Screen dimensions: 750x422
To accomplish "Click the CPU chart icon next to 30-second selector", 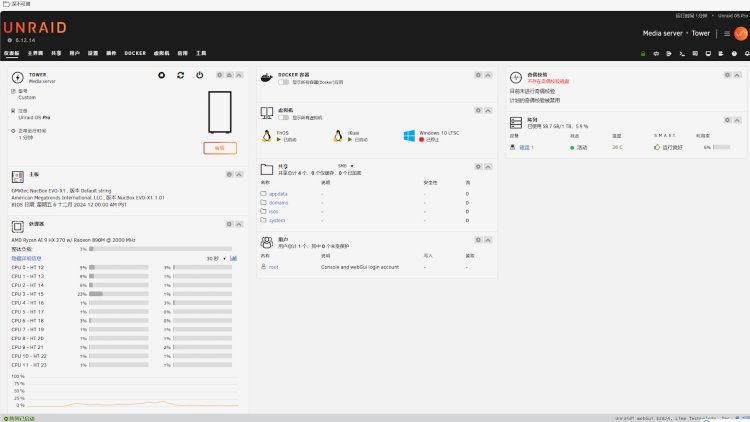I will [233, 258].
